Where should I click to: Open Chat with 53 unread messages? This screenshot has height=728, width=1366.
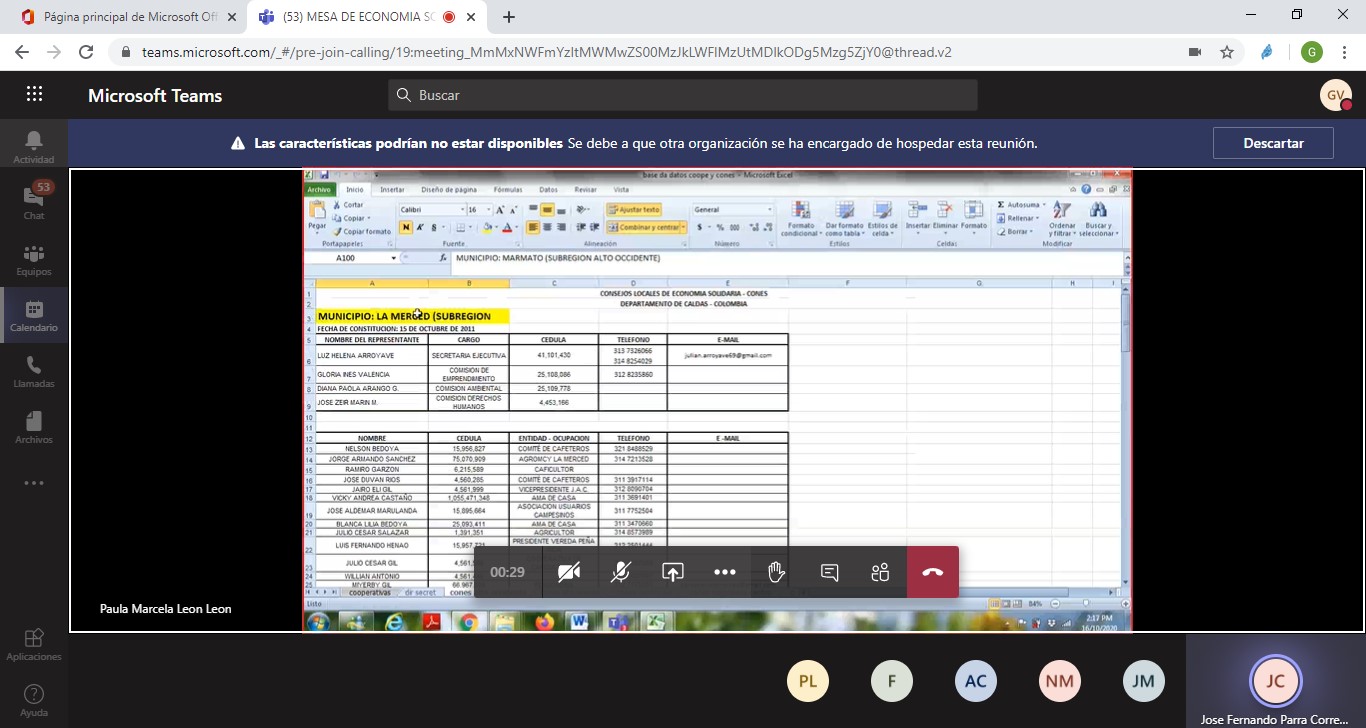34,202
